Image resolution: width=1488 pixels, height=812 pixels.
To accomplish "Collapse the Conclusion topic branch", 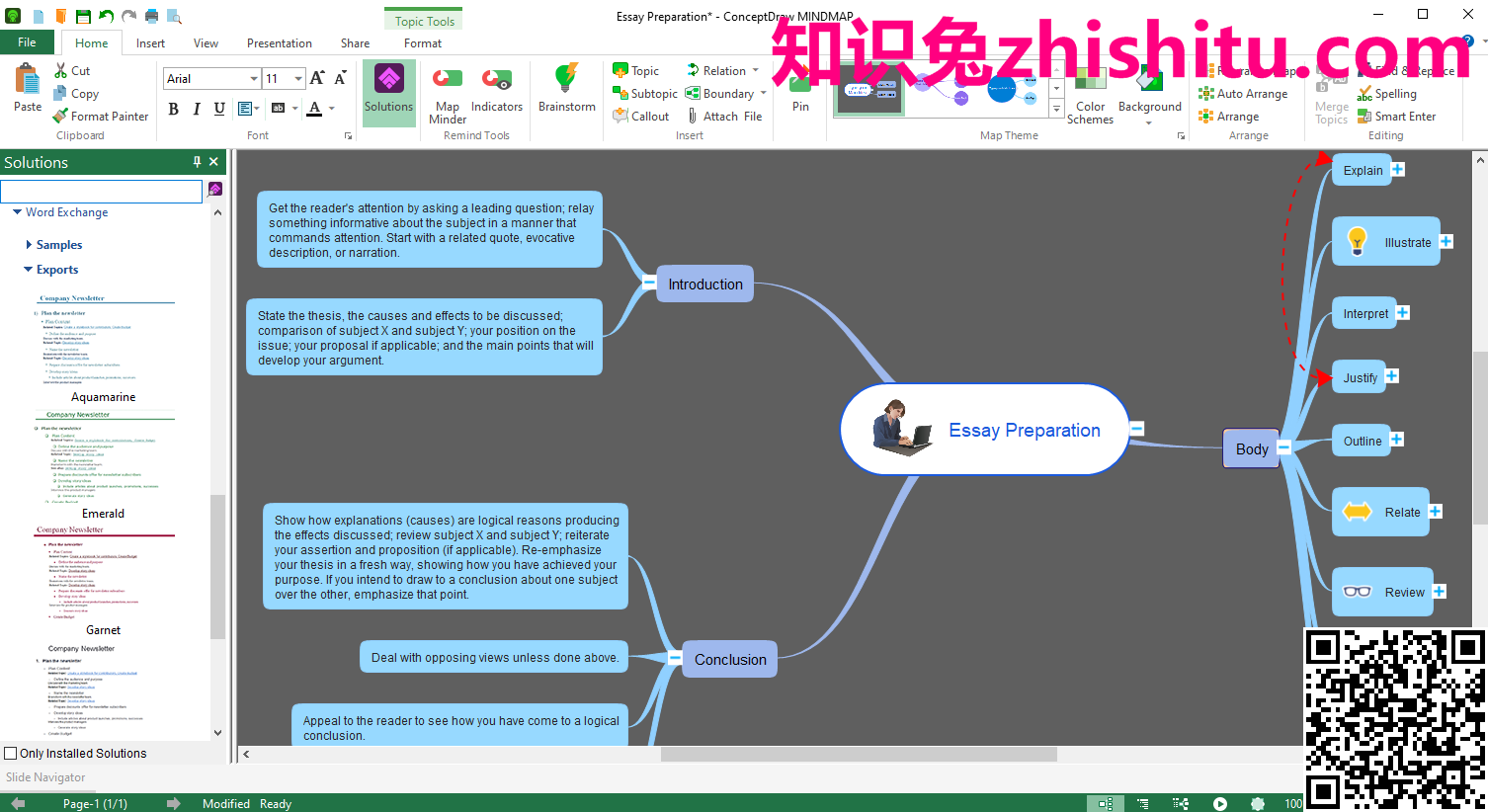I will 675,658.
